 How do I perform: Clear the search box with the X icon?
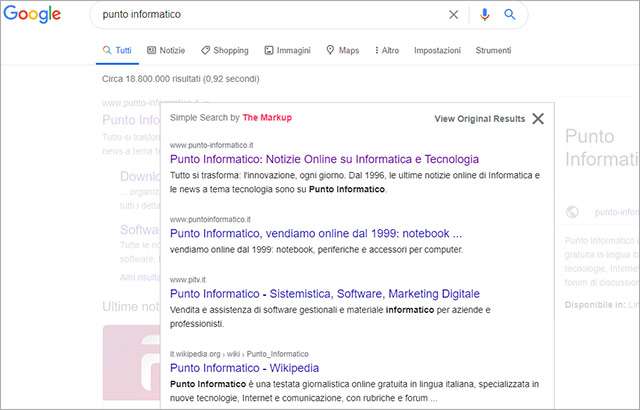click(x=453, y=15)
